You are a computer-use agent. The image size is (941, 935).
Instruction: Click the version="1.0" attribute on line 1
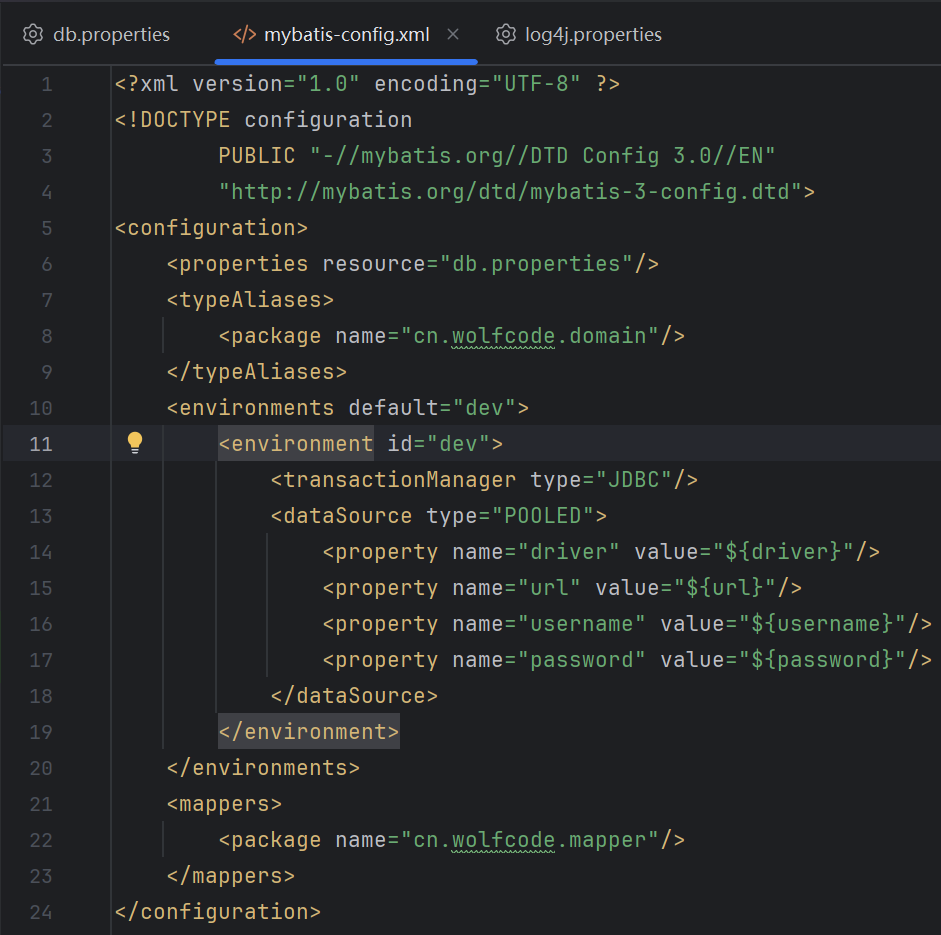point(276,84)
